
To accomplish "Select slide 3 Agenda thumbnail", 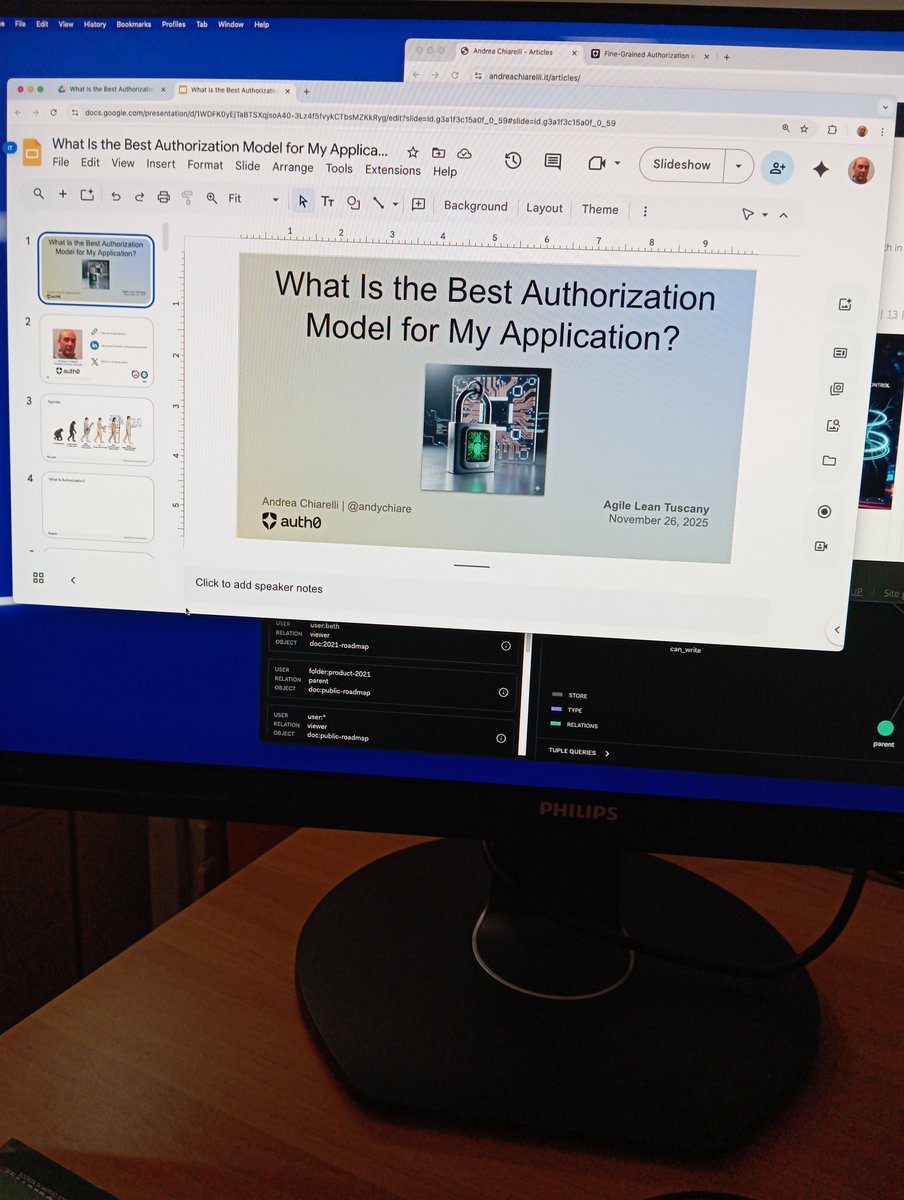I will pyautogui.click(x=98, y=431).
